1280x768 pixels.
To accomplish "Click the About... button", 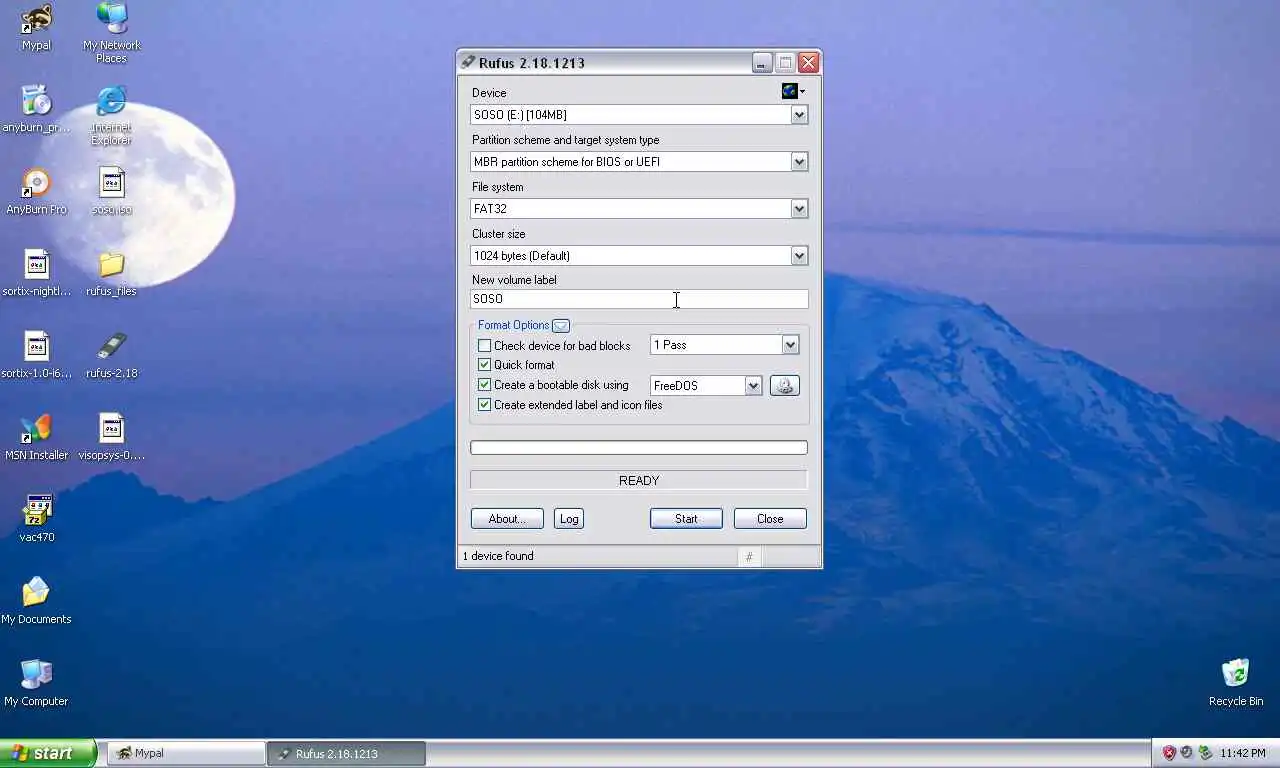I will [507, 519].
